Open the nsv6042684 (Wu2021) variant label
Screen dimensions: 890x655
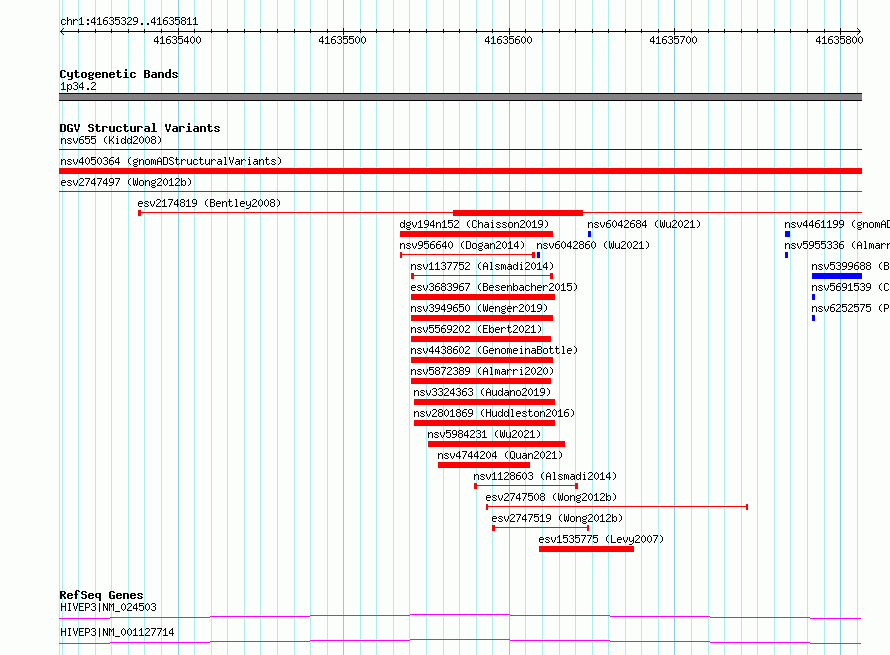tap(644, 224)
